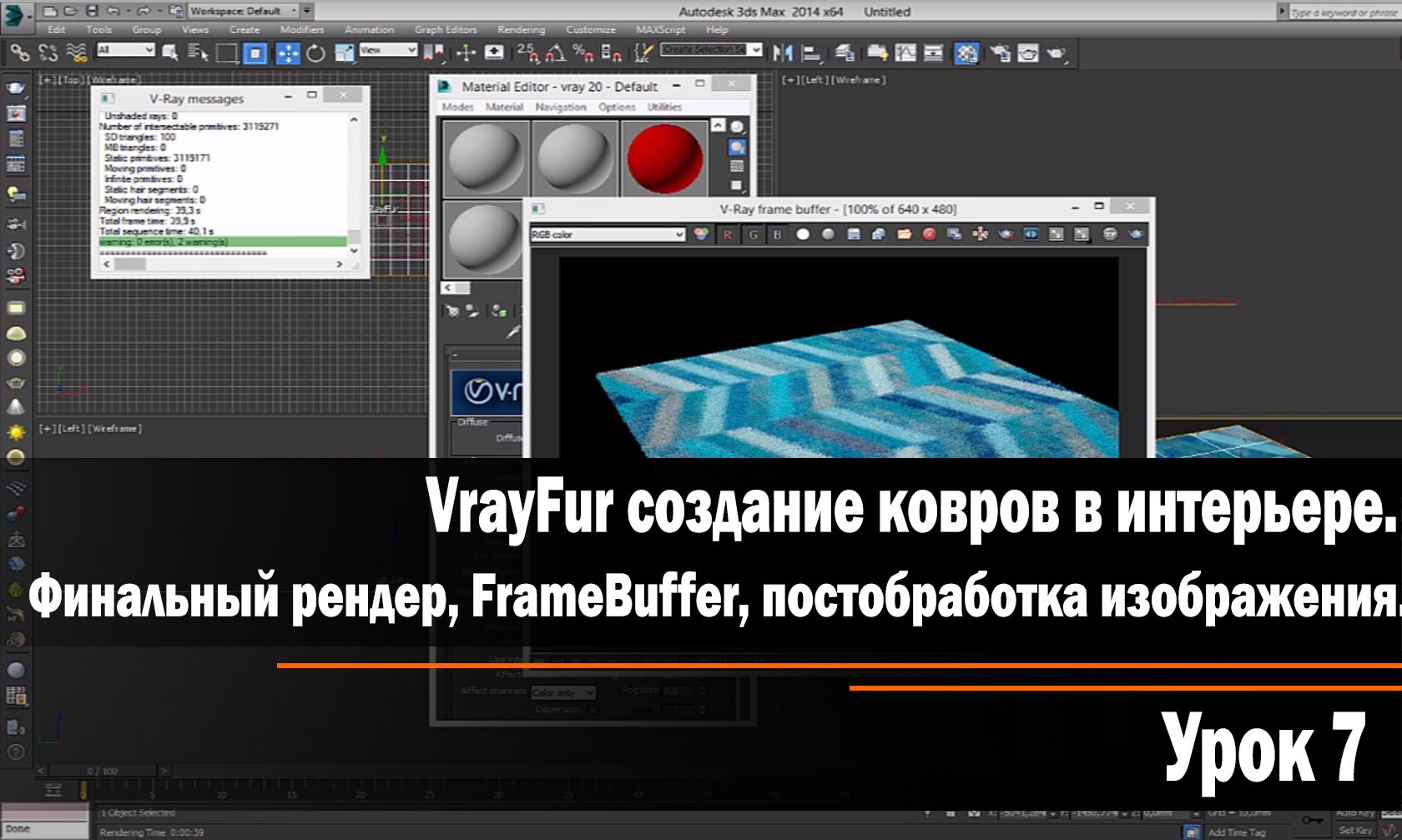Screen dimensions: 1402x840
Task: Open the Material menu in Material Editor
Action: click(x=504, y=108)
